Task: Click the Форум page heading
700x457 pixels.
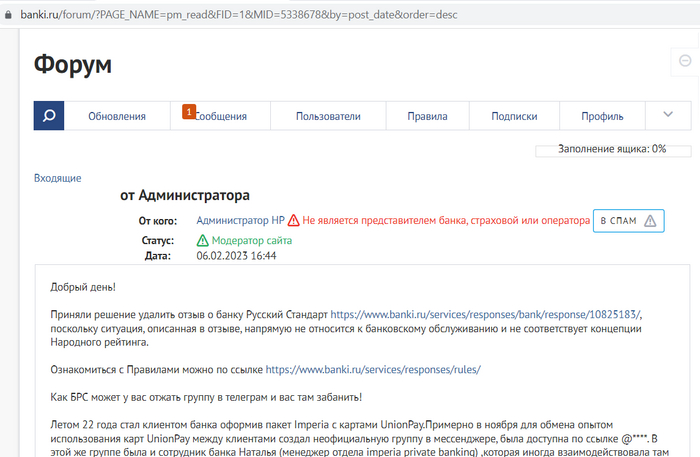Action: coord(73,65)
